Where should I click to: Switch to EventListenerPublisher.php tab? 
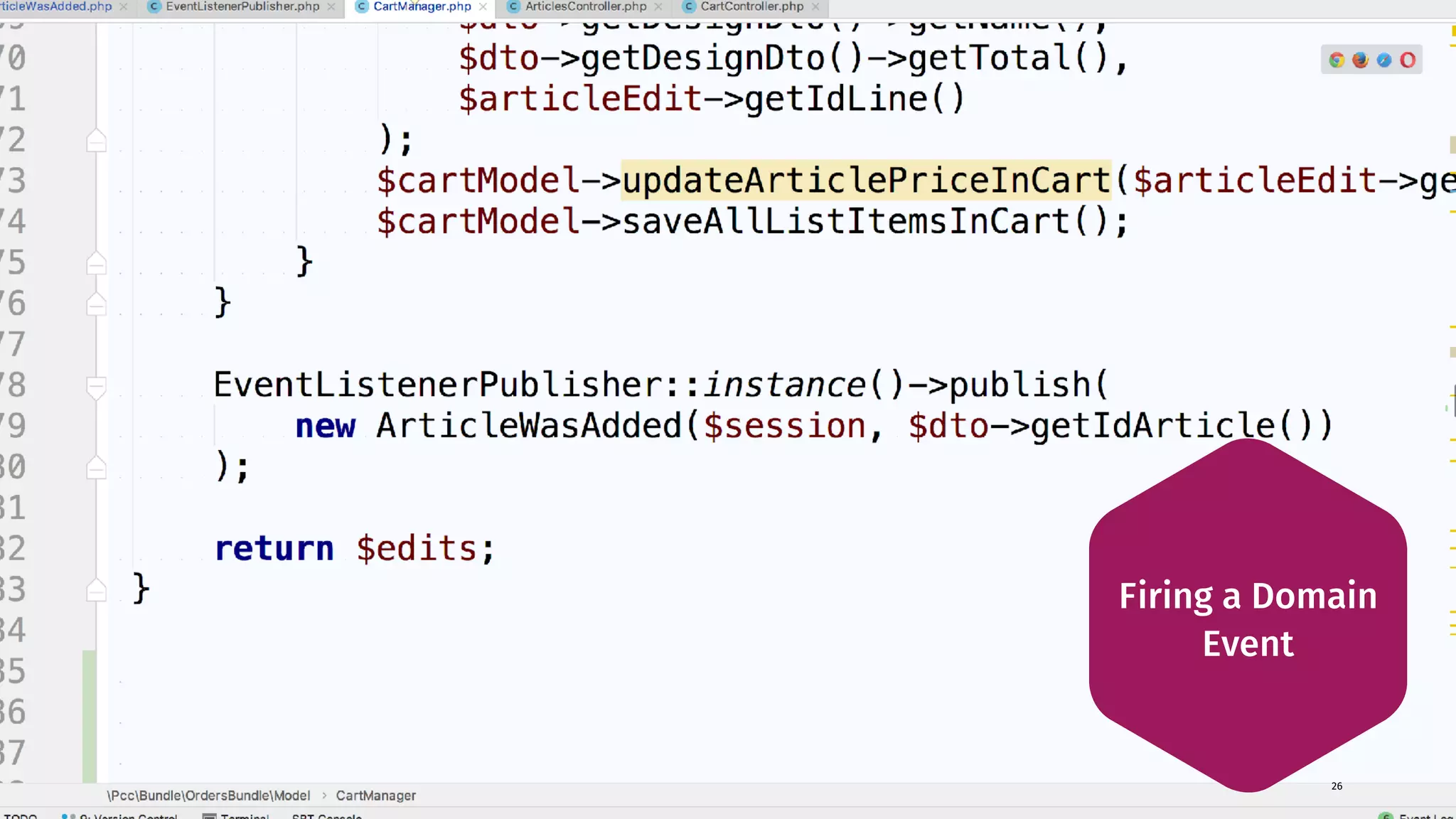coord(242,6)
